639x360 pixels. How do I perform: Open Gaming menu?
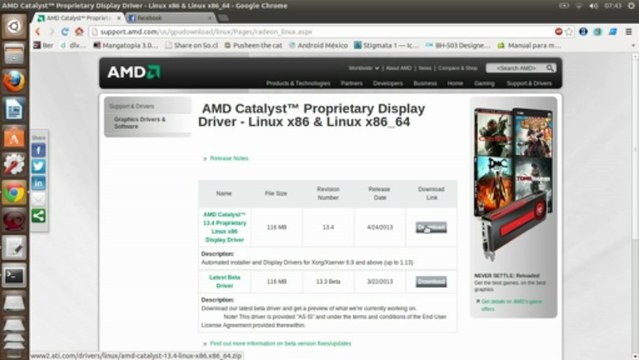click(484, 83)
